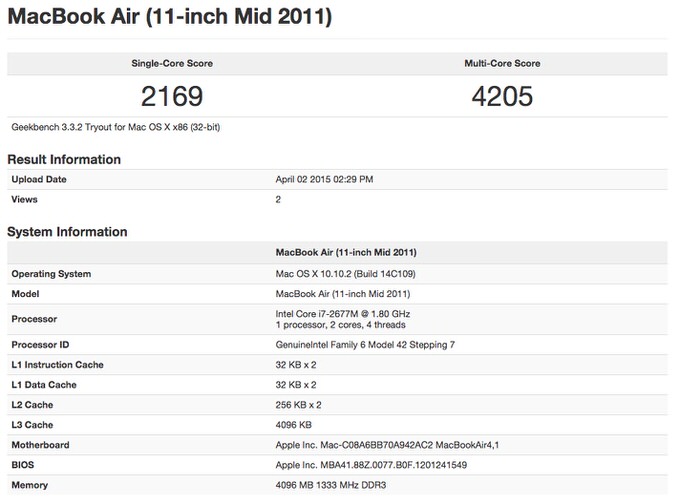Click the Result Information heading
The width and height of the screenshot is (680, 504).
click(x=64, y=160)
